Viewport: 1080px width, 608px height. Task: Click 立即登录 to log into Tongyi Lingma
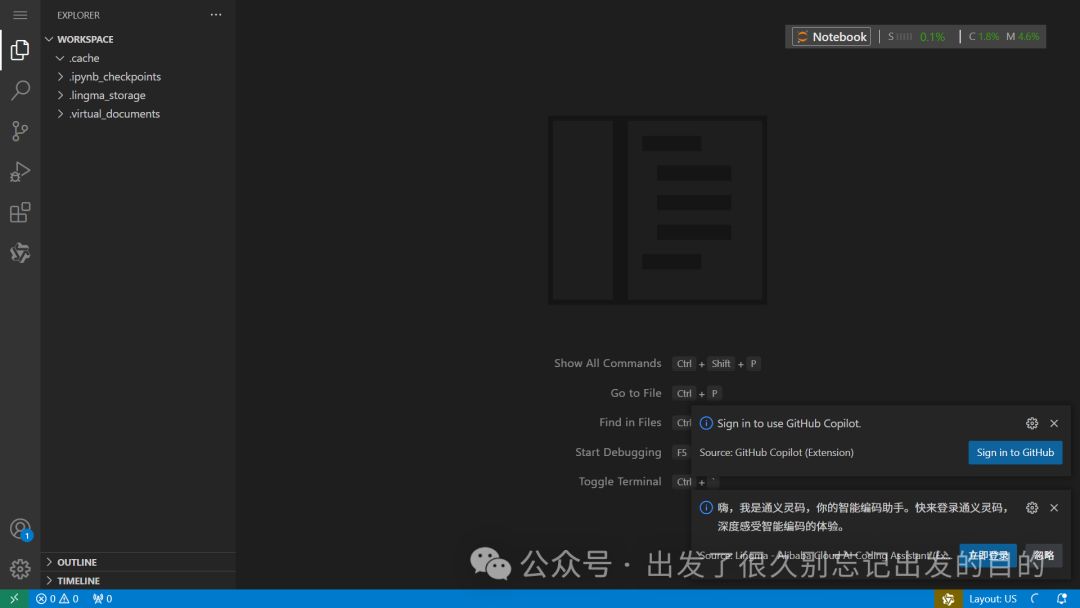click(987, 555)
